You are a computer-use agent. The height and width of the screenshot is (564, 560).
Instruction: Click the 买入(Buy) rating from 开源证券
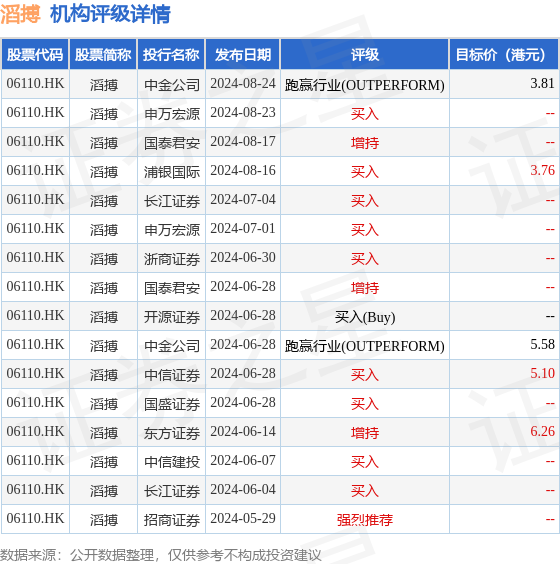point(365,317)
